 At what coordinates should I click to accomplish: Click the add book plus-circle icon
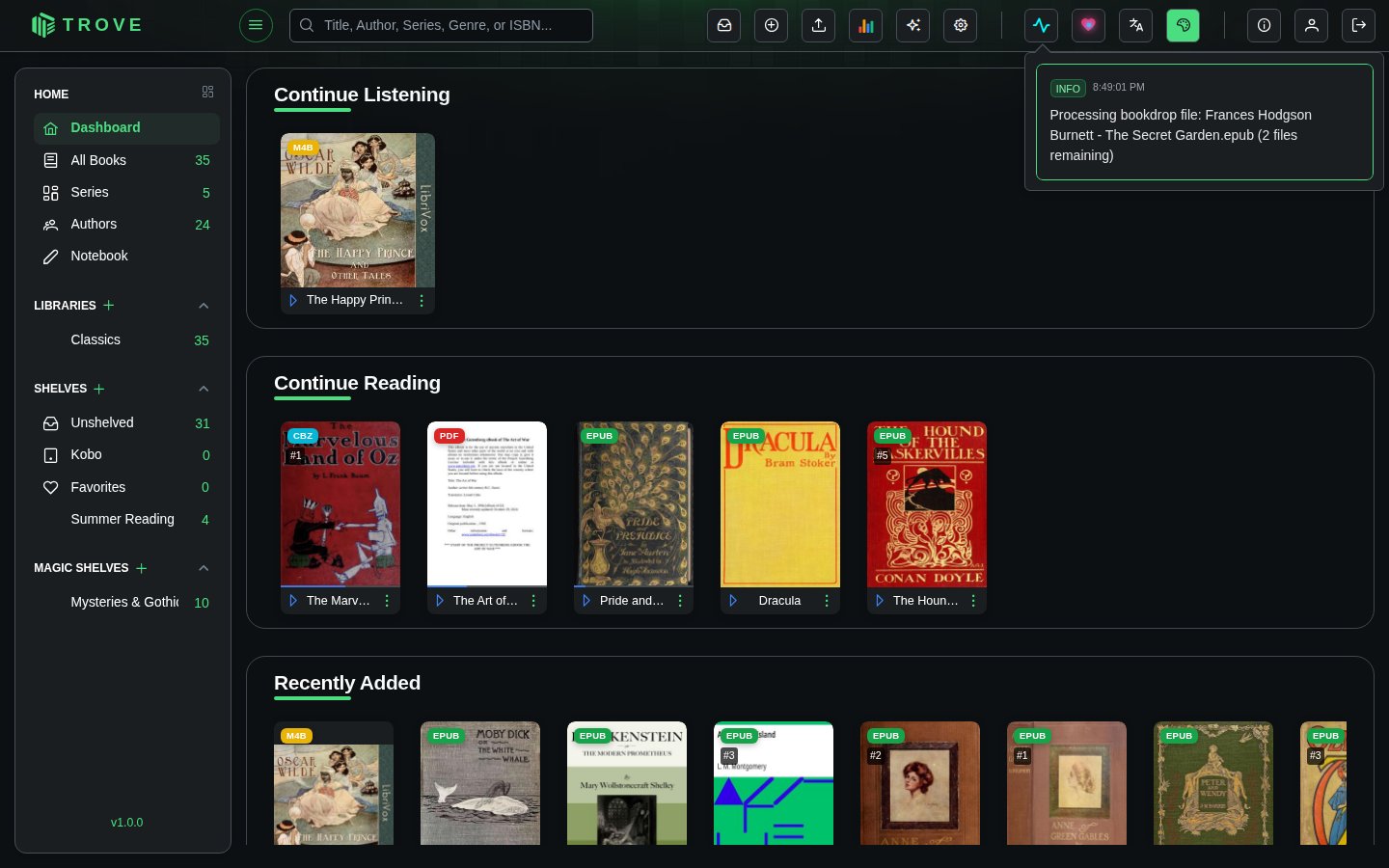tap(772, 25)
